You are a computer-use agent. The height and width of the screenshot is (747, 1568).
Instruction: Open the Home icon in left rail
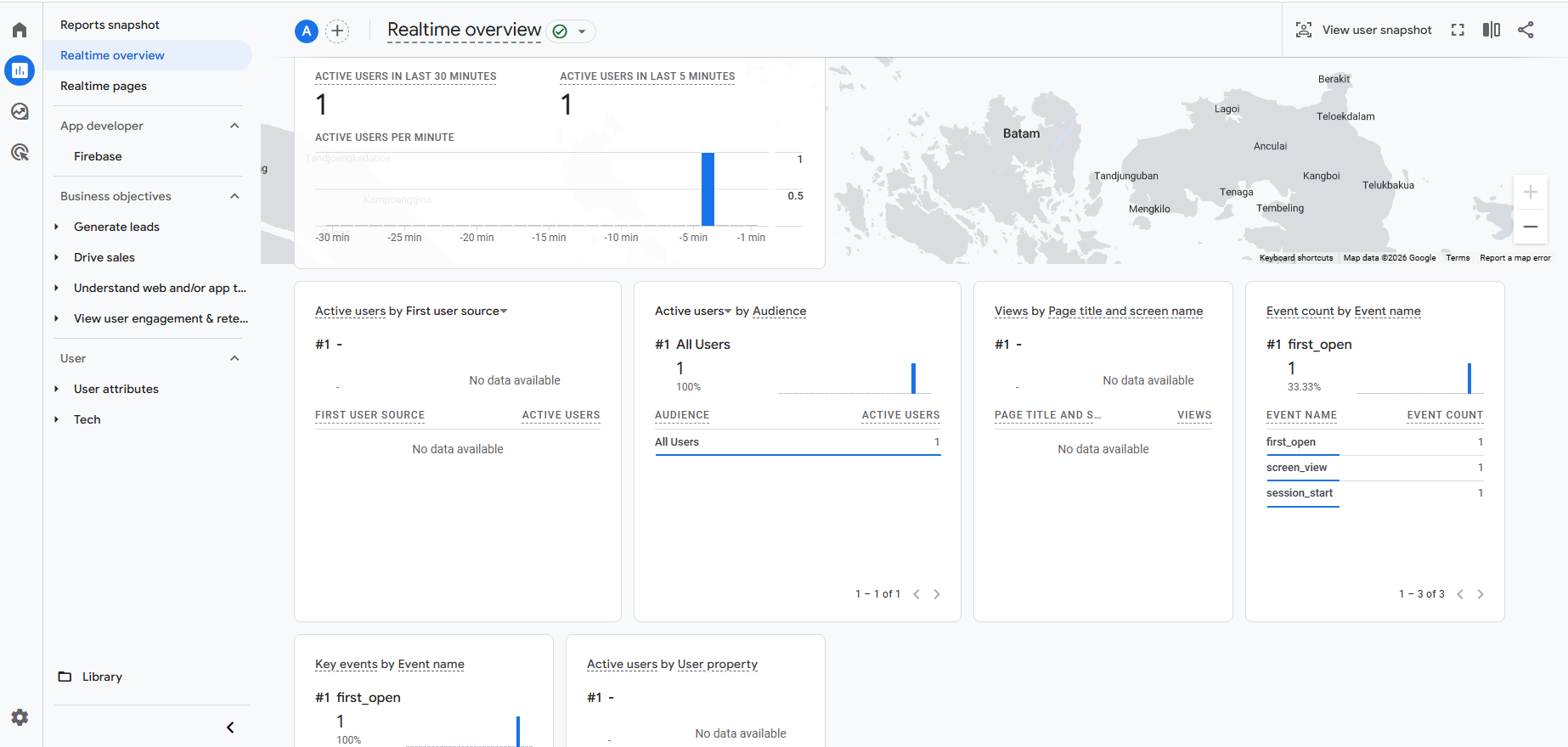pyautogui.click(x=20, y=30)
